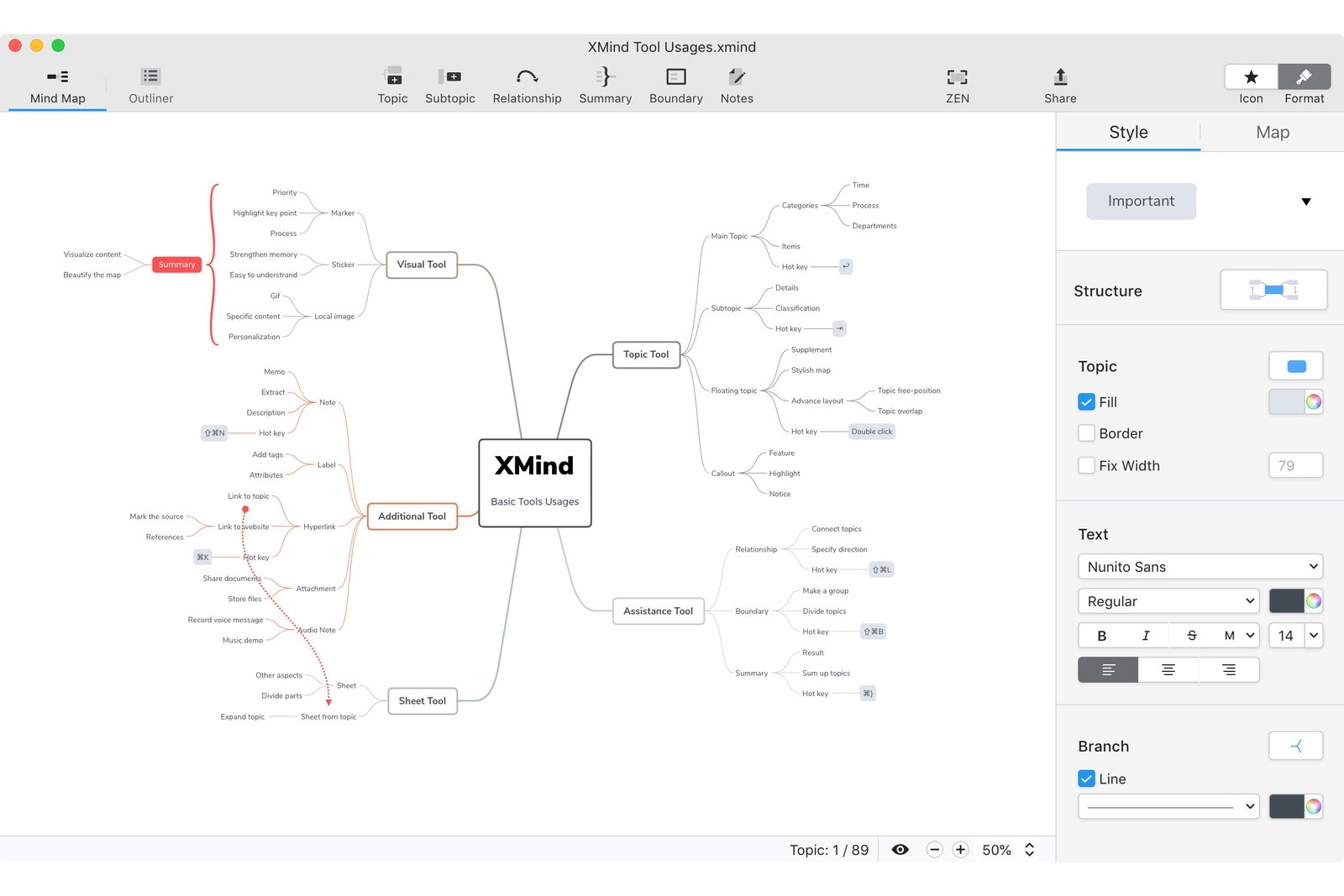This screenshot has width=1344, height=896.
Task: Set right text alignment
Action: 1229,669
